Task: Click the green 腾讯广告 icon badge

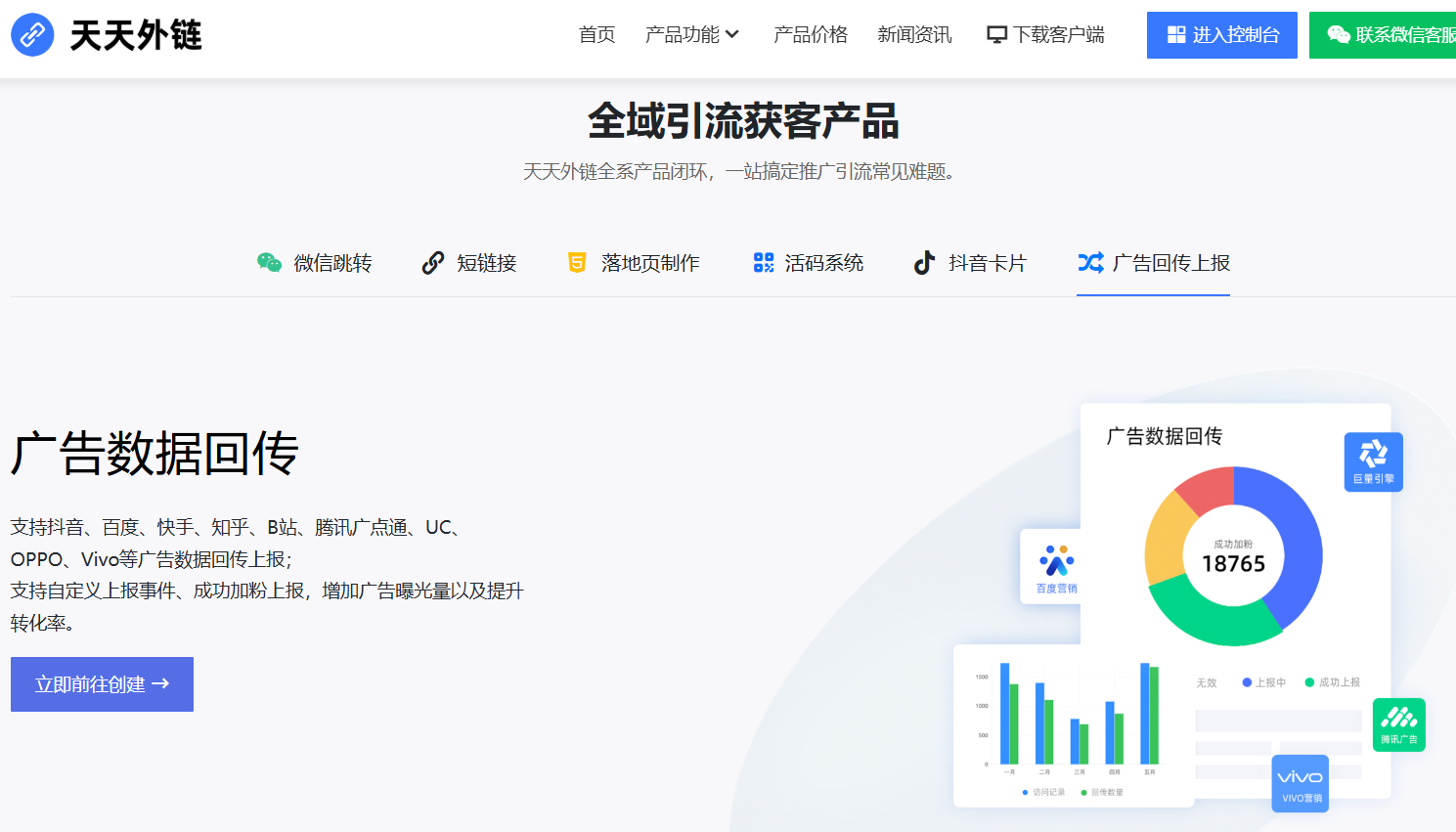Action: (1398, 723)
